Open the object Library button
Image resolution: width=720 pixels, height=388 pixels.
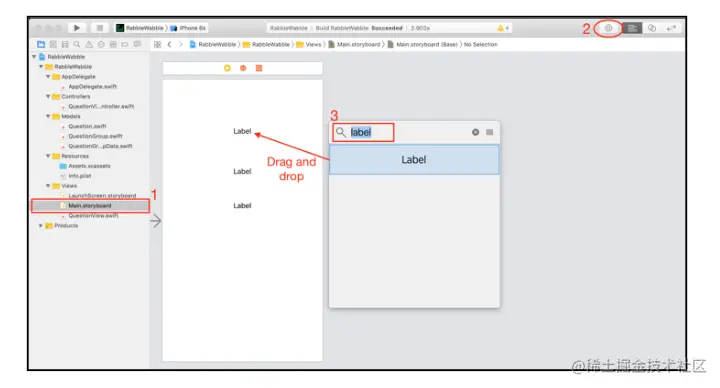point(608,28)
